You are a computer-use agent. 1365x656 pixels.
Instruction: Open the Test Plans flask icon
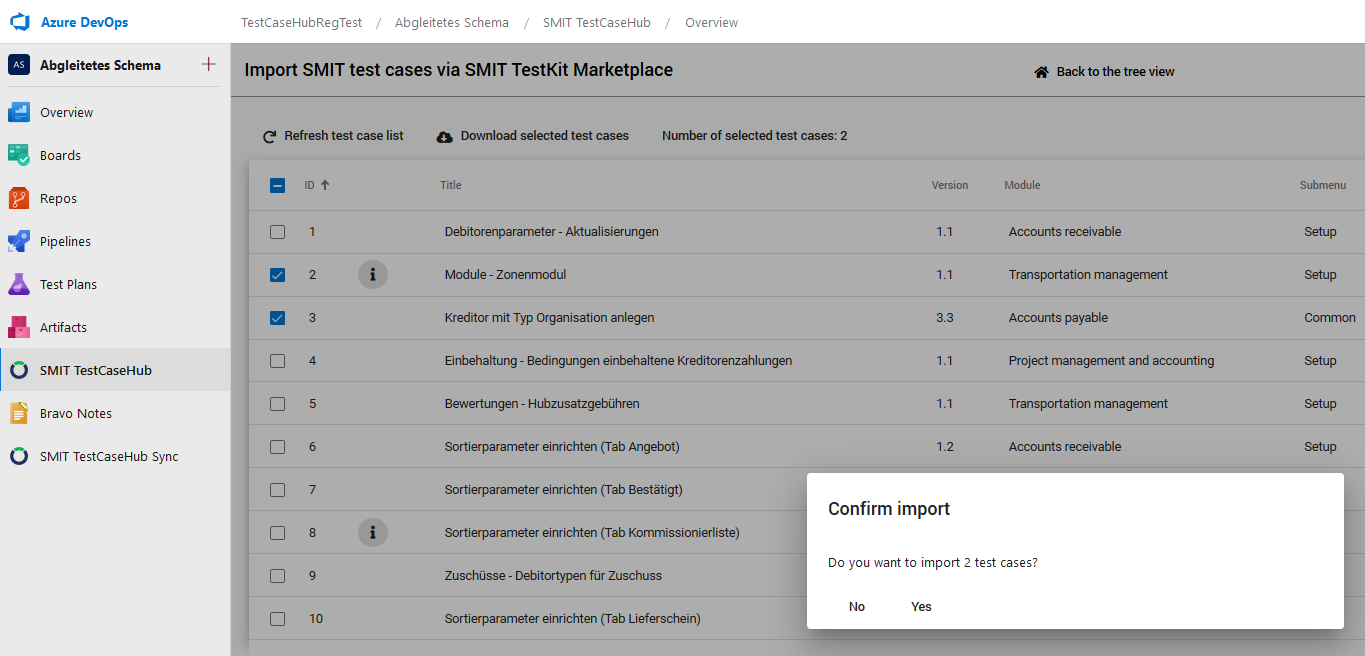(x=19, y=284)
